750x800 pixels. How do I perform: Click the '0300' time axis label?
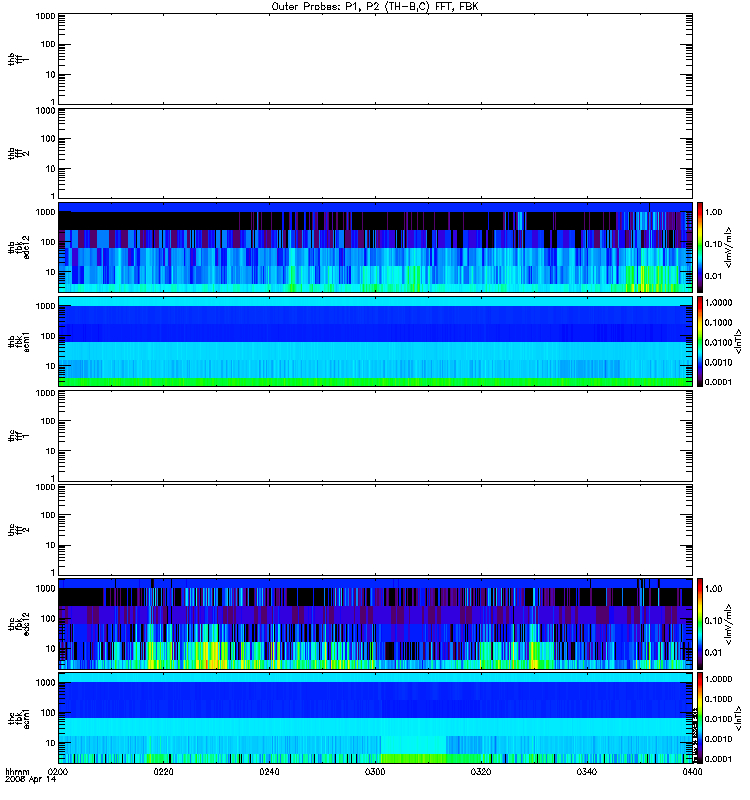[x=375, y=771]
